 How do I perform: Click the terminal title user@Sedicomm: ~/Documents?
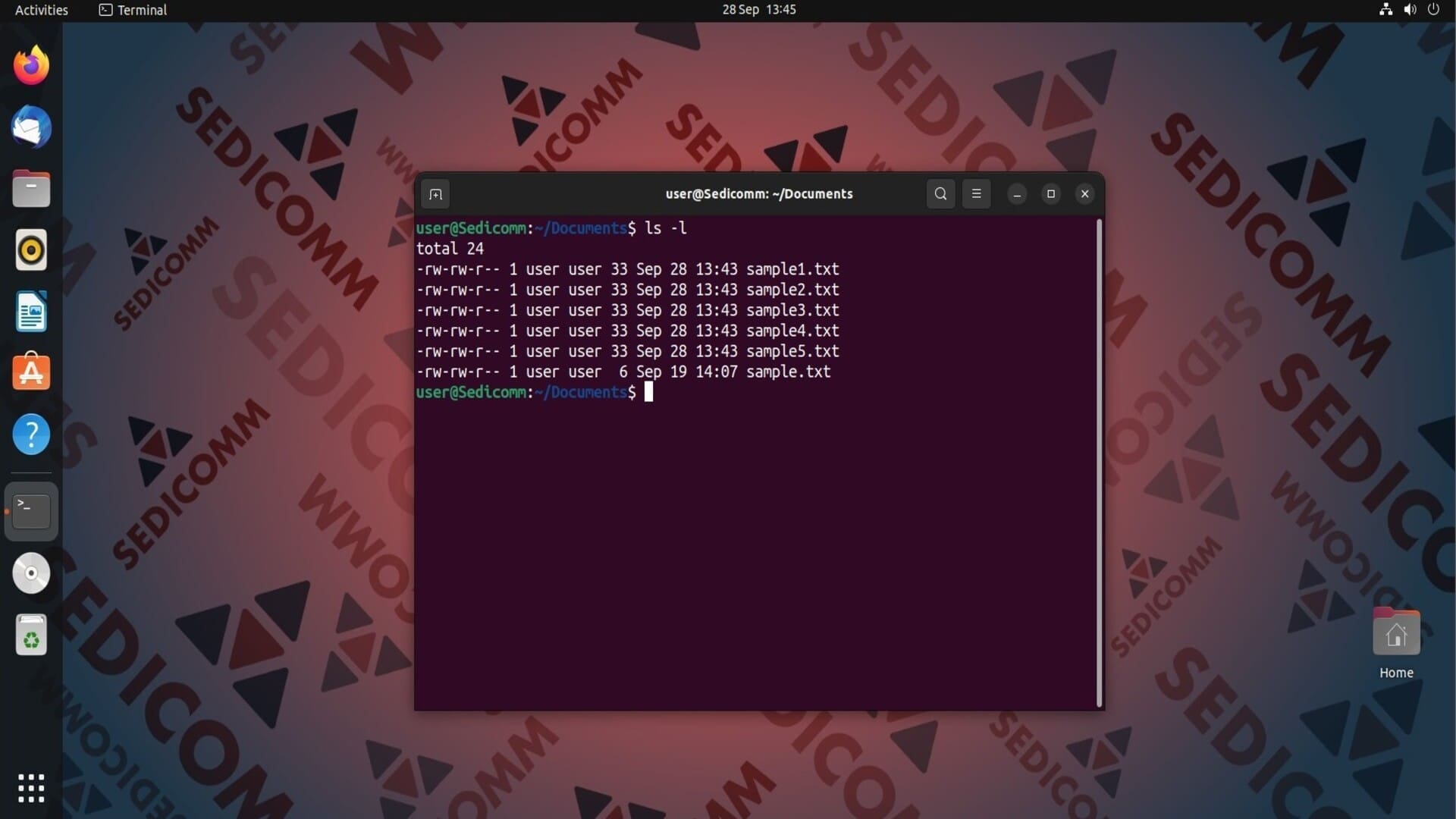[x=759, y=194]
